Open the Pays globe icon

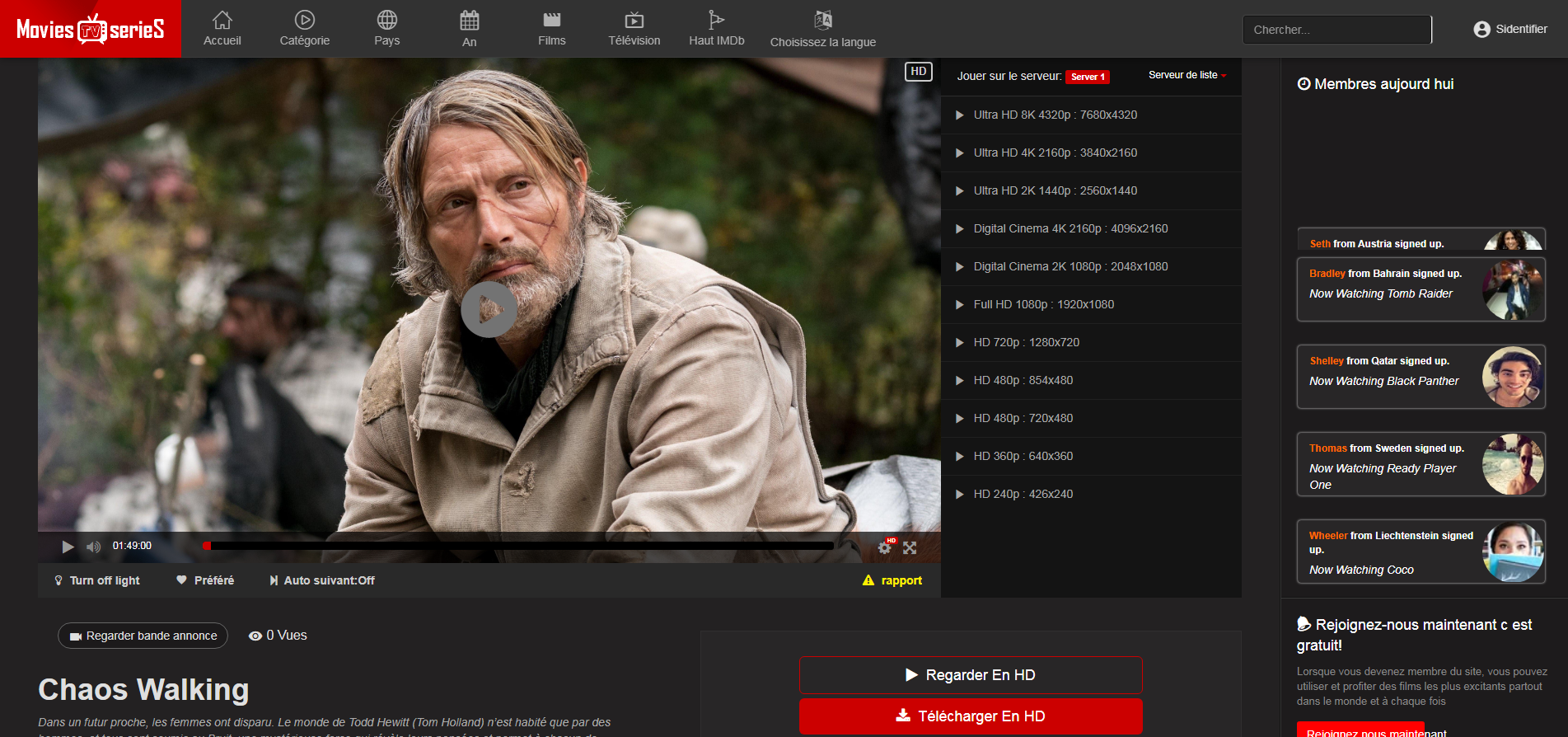[x=387, y=20]
